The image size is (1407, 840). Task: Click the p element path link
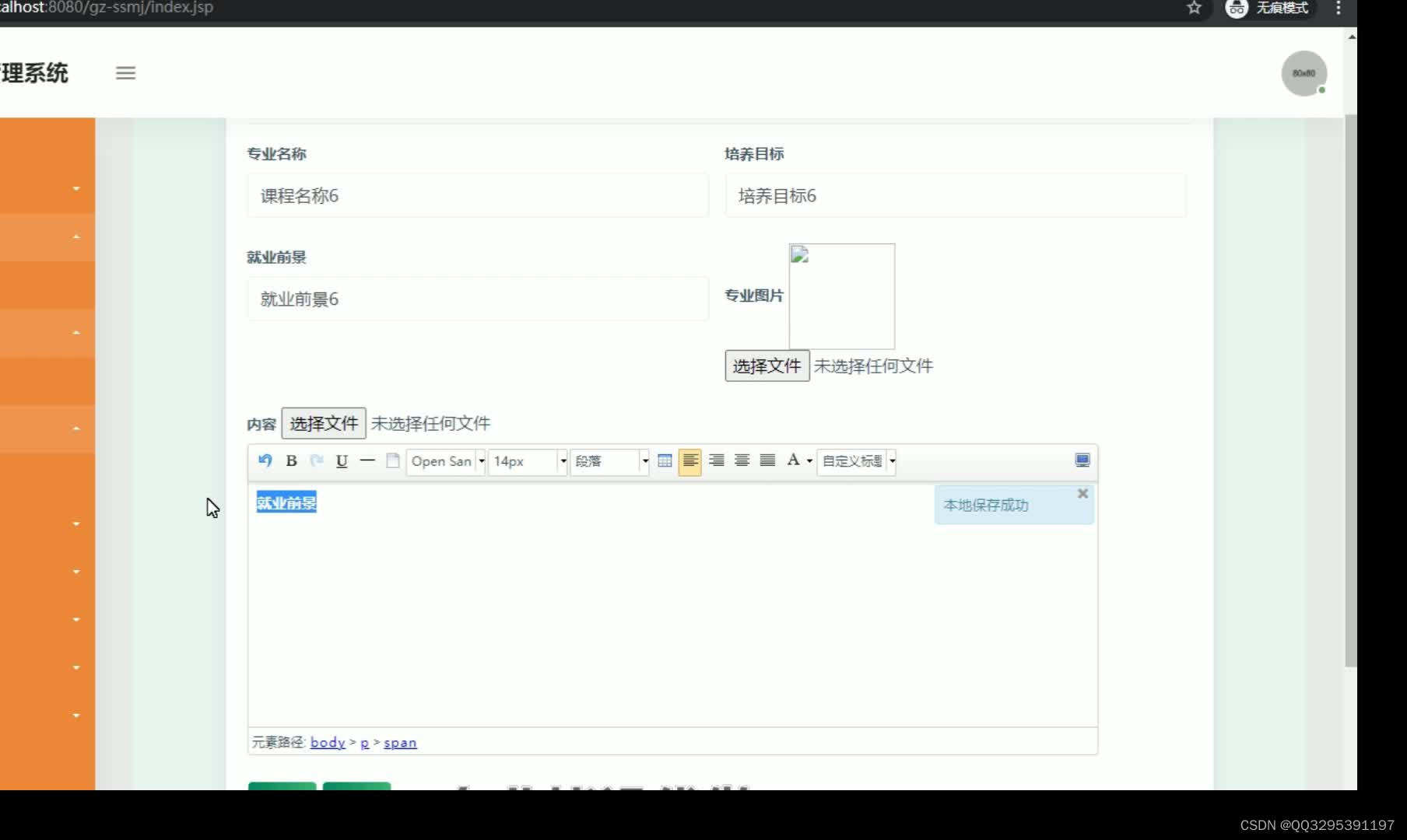pyautogui.click(x=365, y=742)
